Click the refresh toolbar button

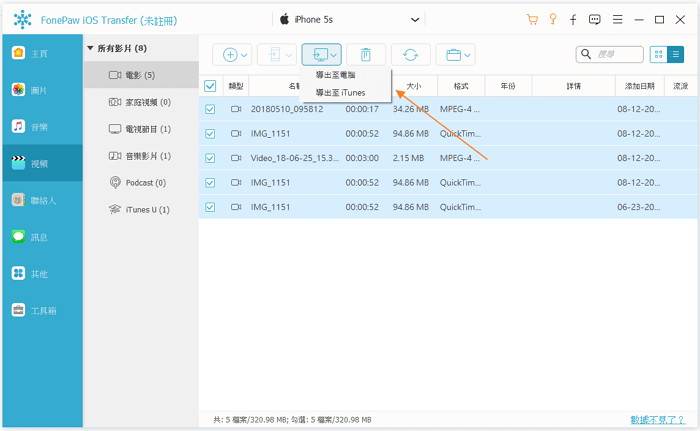point(410,55)
